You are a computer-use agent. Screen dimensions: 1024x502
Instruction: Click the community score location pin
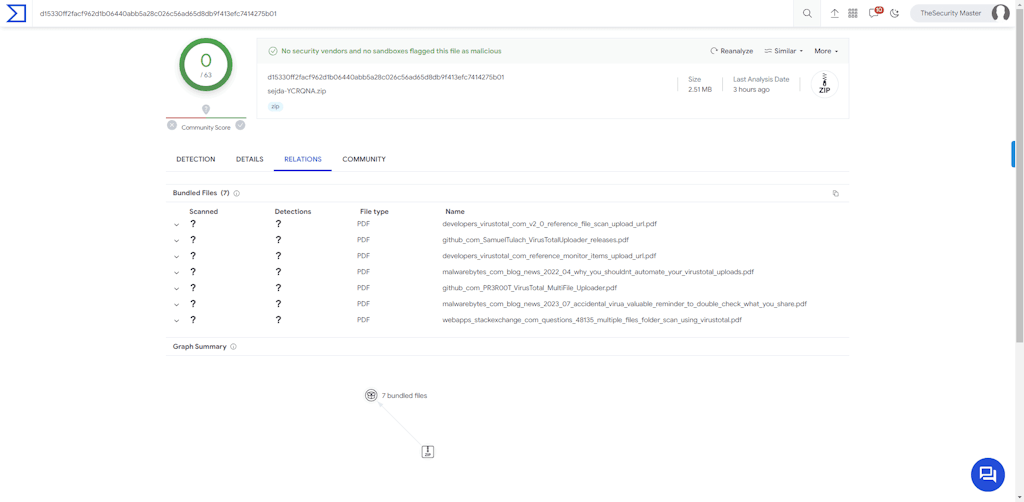(206, 109)
